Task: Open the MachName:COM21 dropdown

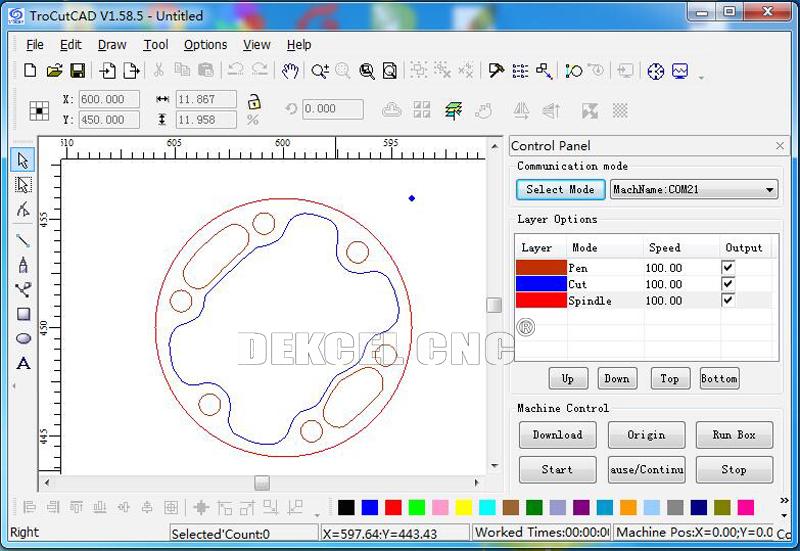Action: click(x=694, y=189)
